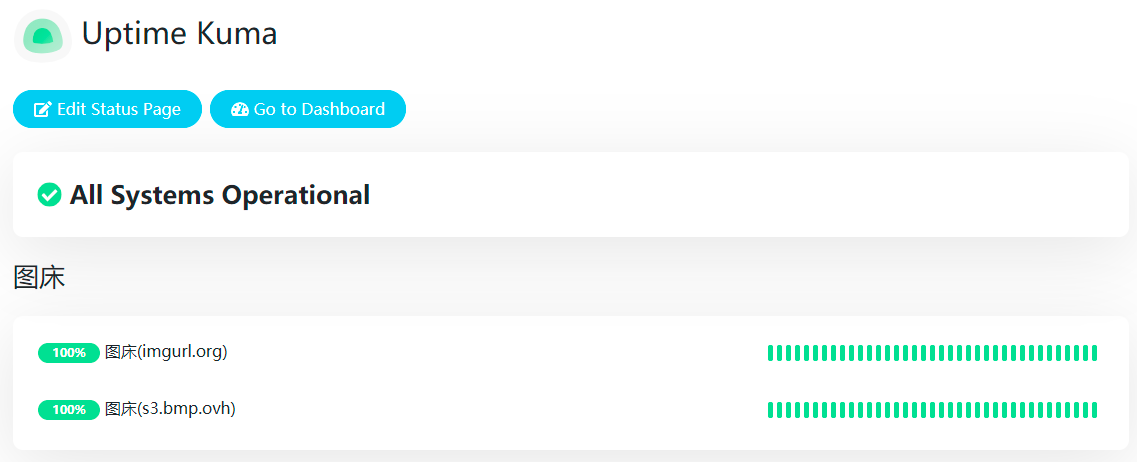Click the 图床 group heading
Screen dimensions: 1137x462
(39, 278)
